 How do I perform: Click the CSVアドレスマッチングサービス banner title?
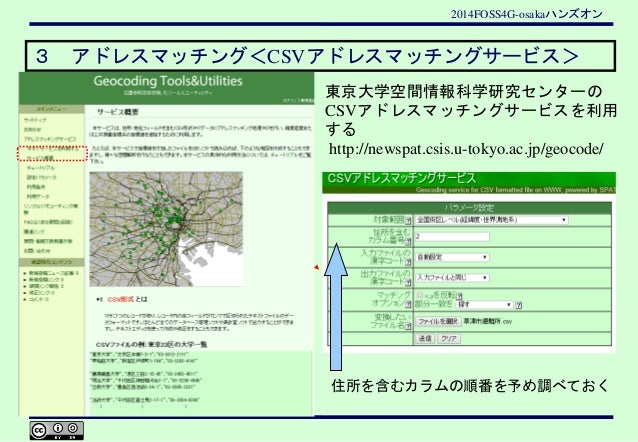tap(401, 178)
